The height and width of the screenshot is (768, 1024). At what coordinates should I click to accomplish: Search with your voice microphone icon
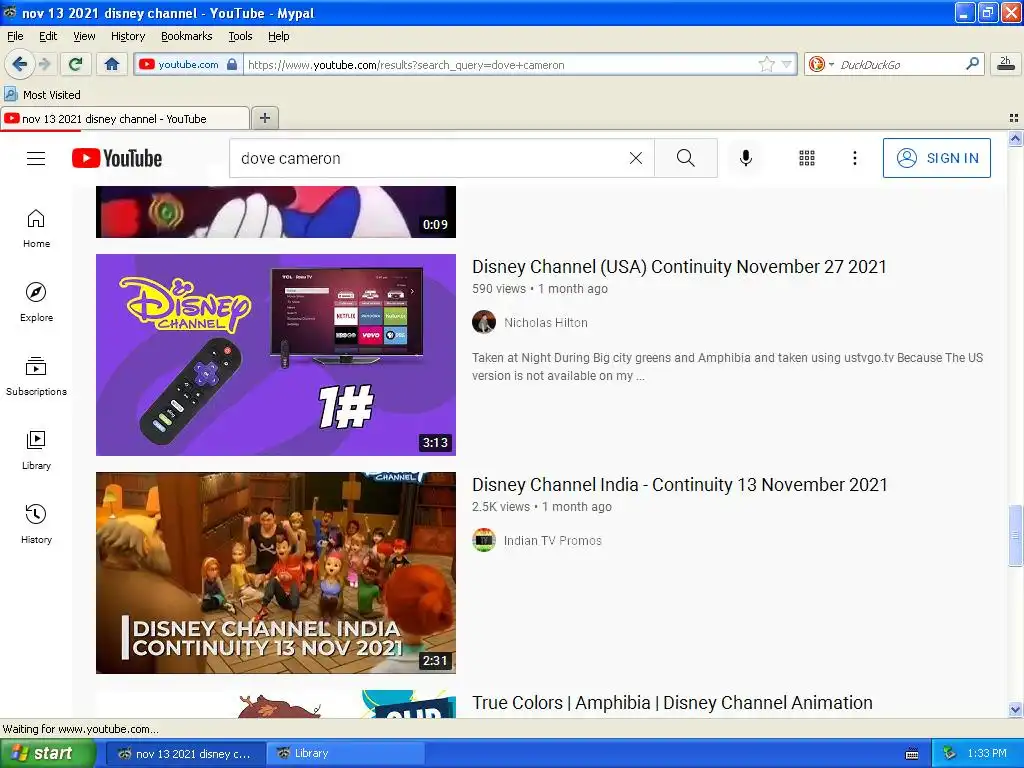point(745,158)
